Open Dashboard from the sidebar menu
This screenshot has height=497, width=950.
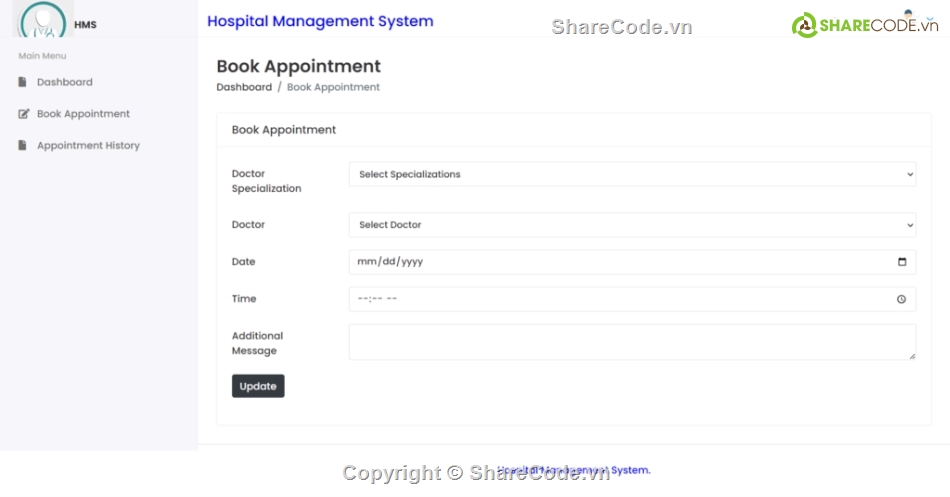[65, 82]
